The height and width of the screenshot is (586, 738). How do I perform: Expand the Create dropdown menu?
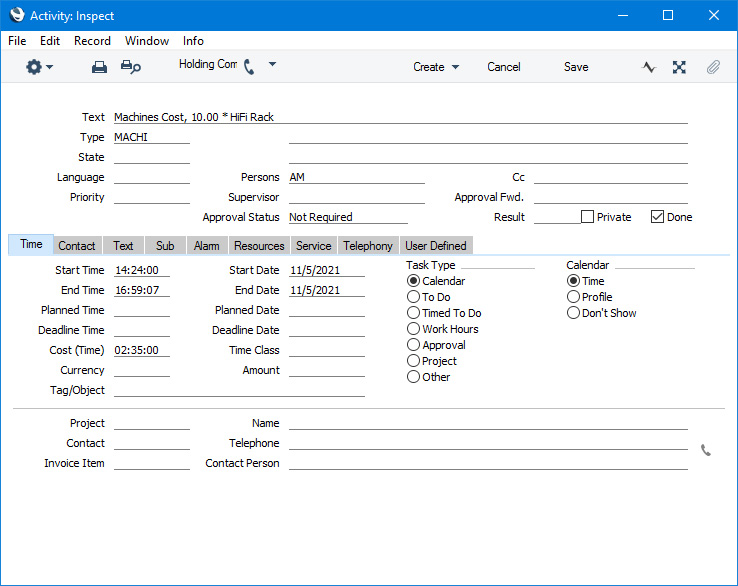coord(436,67)
